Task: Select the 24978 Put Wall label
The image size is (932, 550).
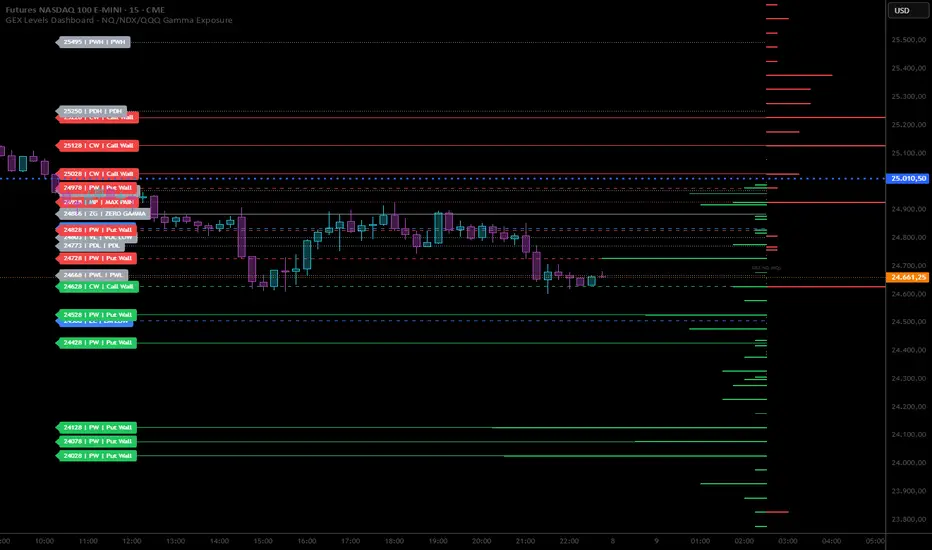Action: click(97, 188)
